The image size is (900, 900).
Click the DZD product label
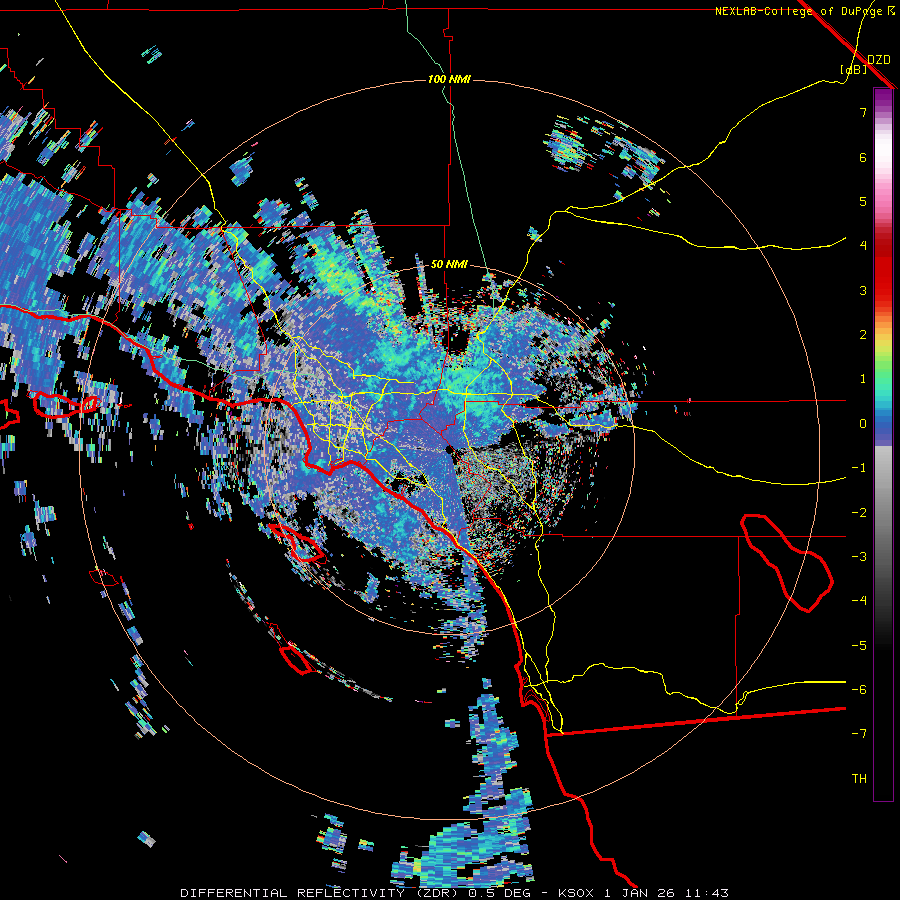[878, 59]
